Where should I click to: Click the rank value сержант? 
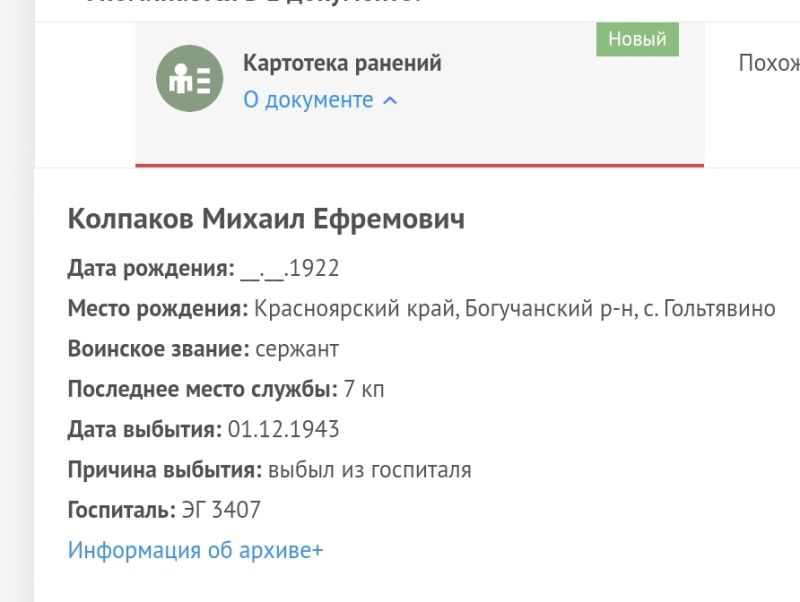[x=297, y=349]
